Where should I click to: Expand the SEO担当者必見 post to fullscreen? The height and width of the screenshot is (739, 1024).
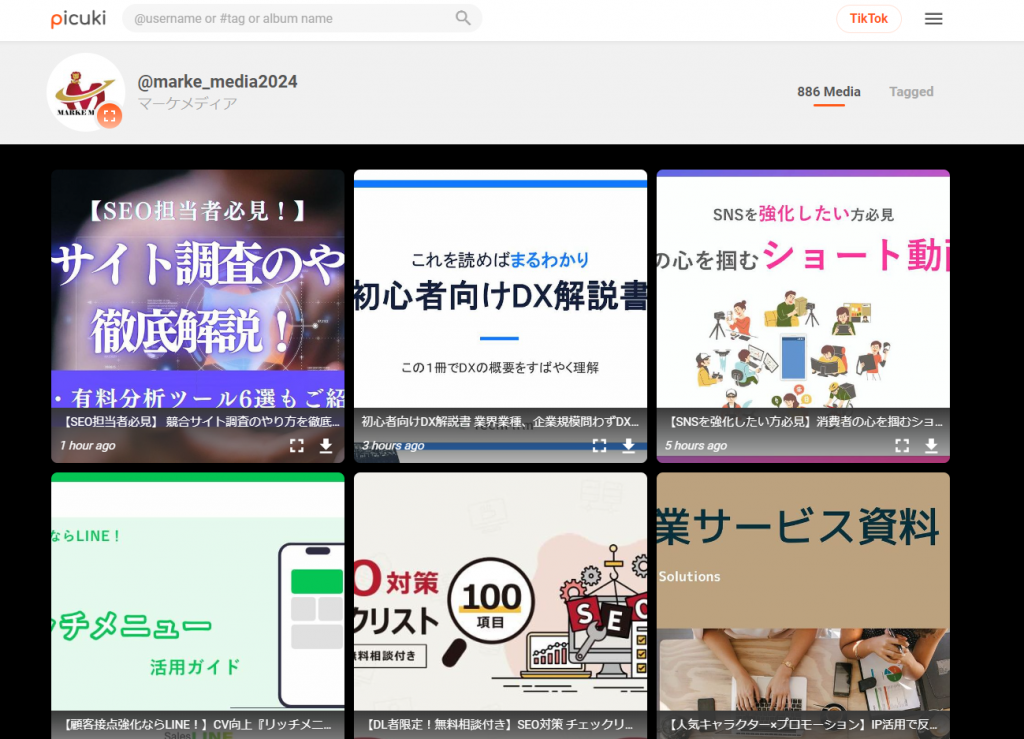[296, 446]
